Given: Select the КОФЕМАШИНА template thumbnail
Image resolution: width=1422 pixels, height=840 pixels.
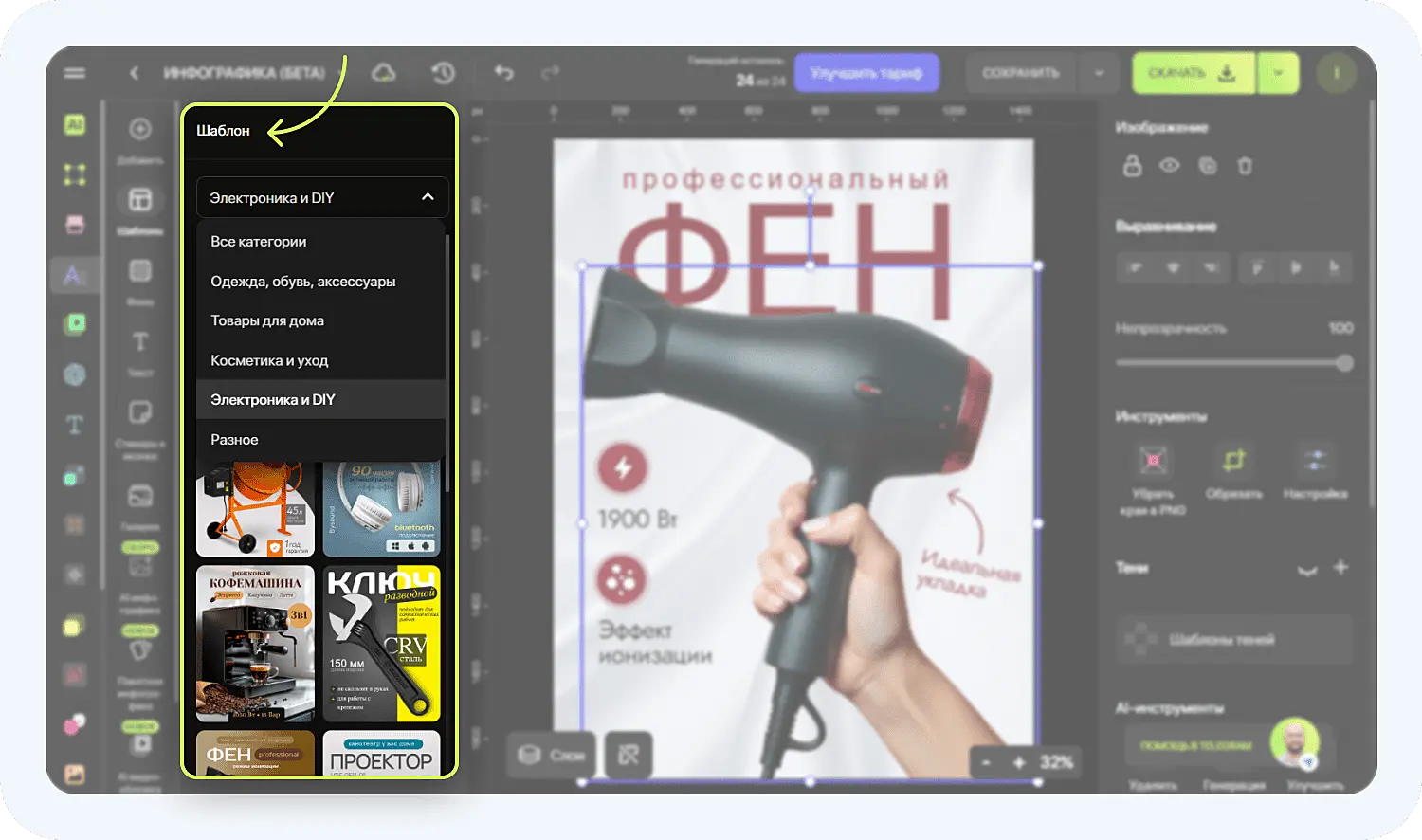Looking at the screenshot, I should 255,644.
